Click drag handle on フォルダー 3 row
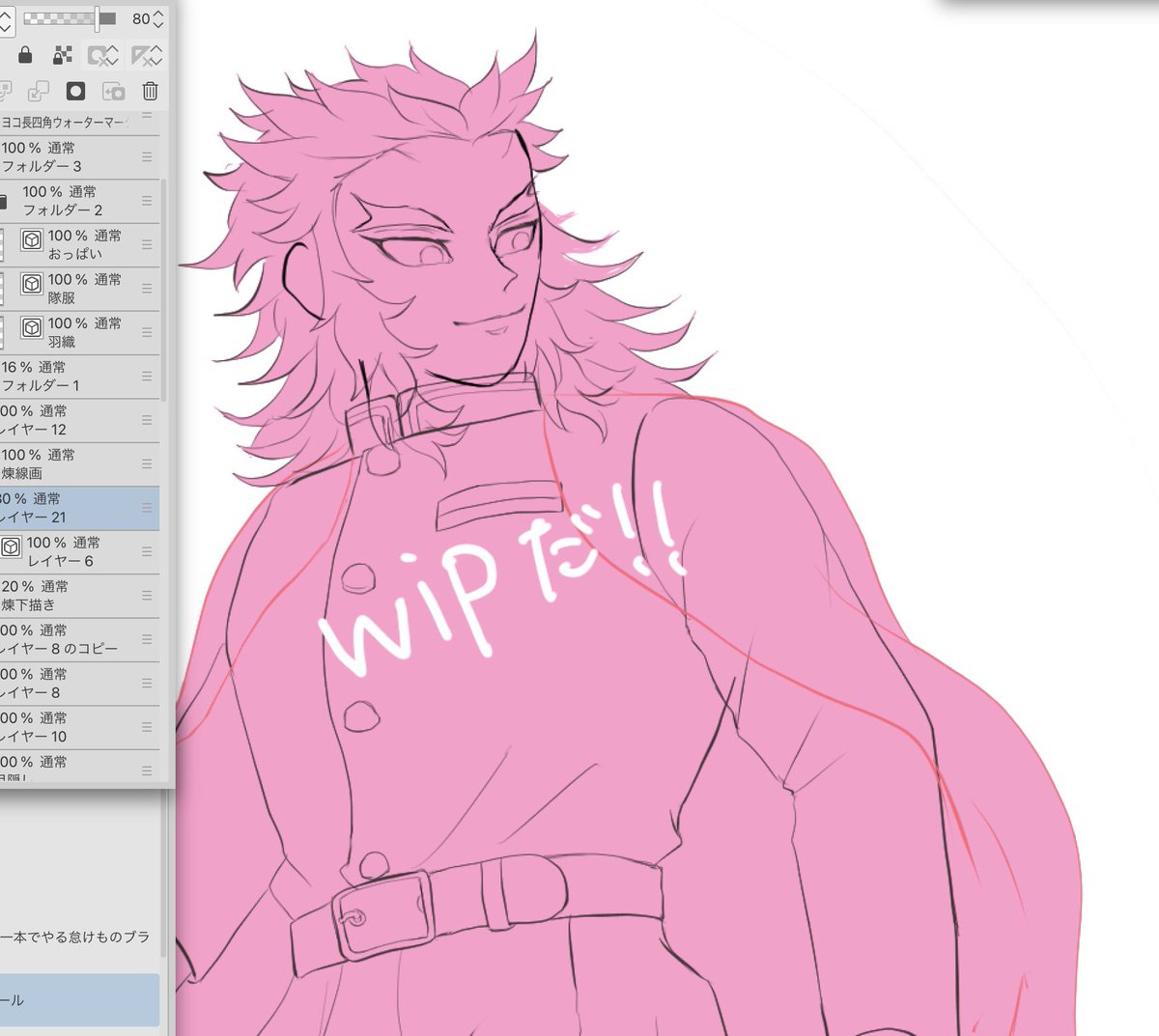This screenshot has width=1159, height=1036. point(147,156)
